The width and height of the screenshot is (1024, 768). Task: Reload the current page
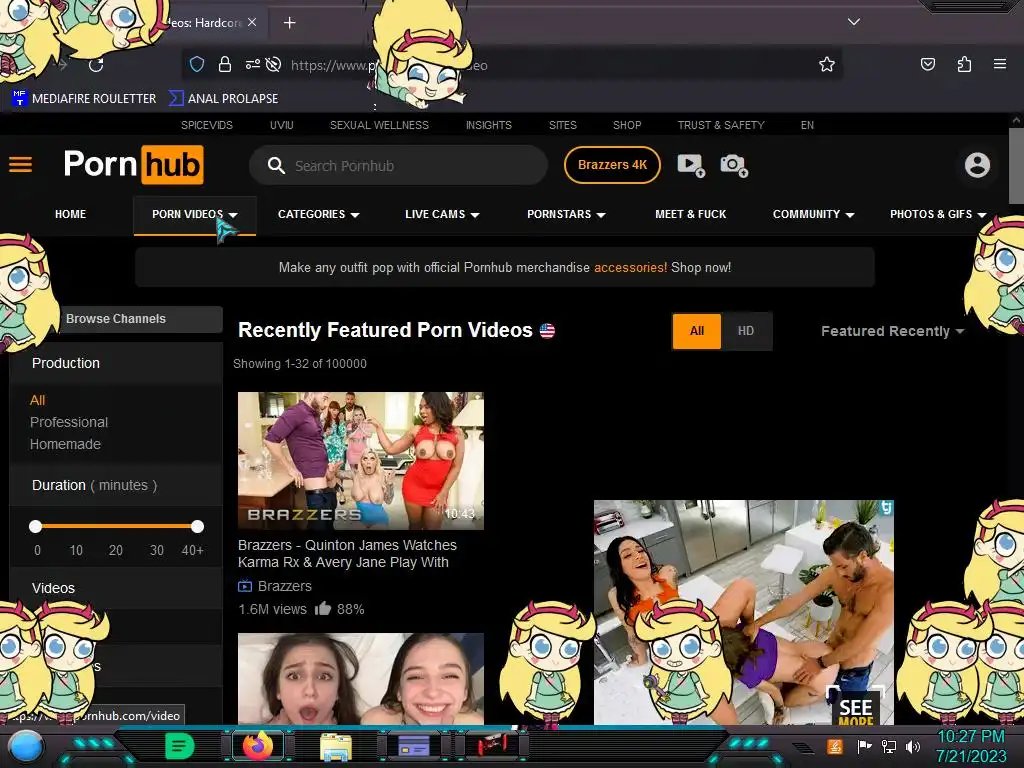coord(96,65)
